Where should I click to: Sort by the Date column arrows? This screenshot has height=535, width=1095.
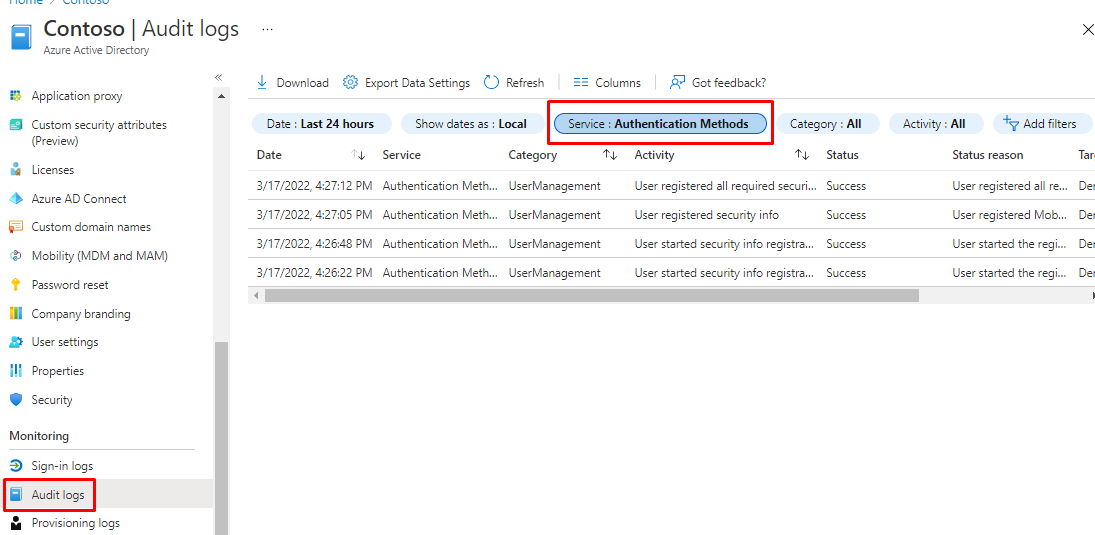tap(358, 155)
